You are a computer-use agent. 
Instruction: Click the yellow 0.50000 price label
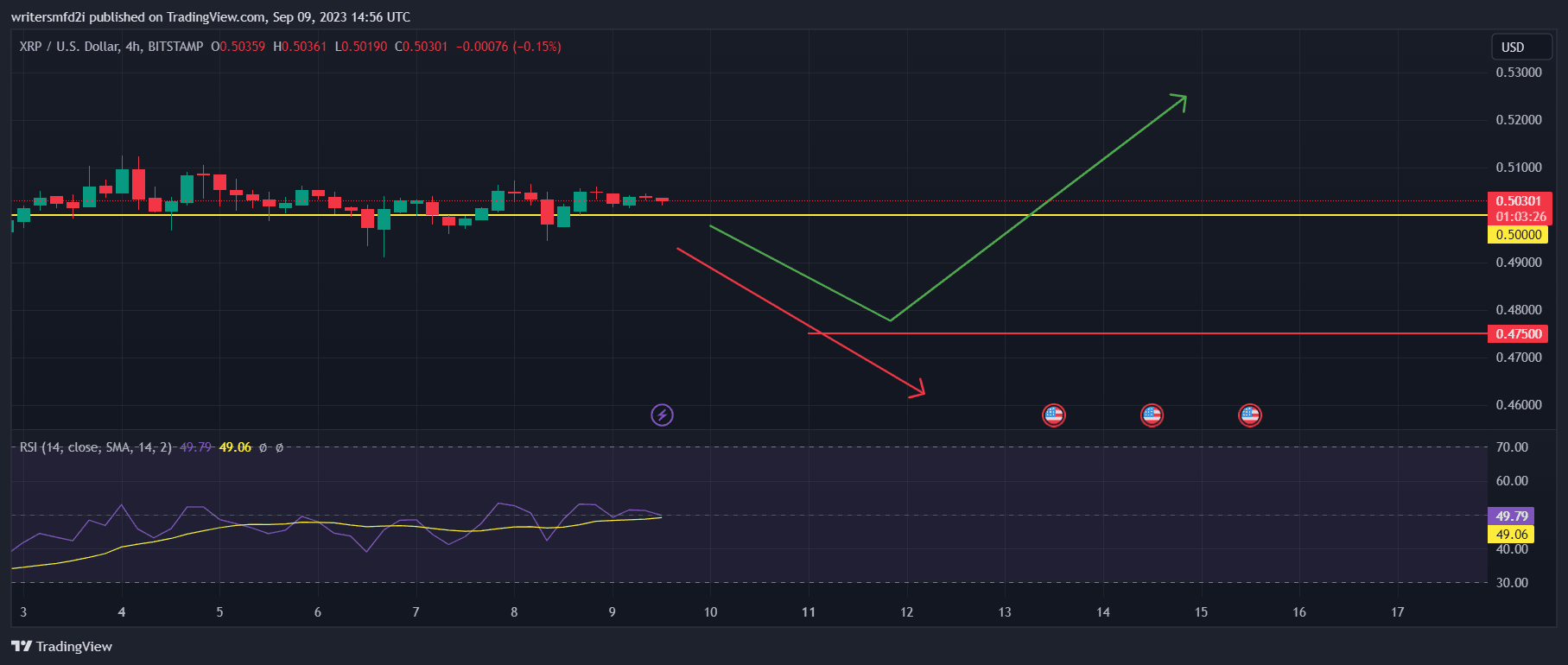point(1518,235)
